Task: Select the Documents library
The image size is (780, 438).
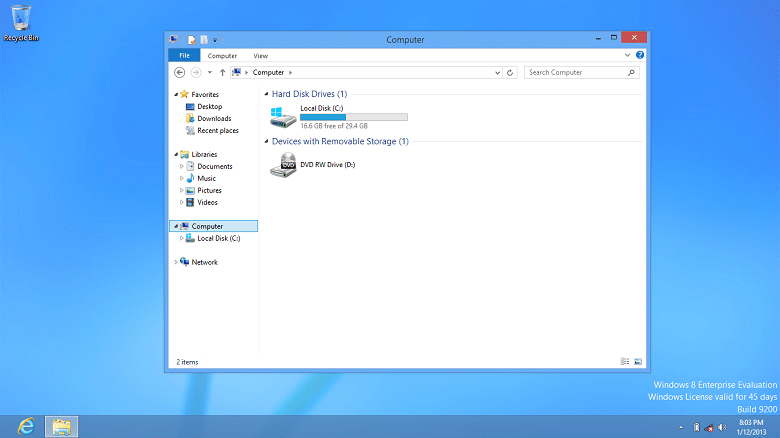Action: click(x=214, y=166)
